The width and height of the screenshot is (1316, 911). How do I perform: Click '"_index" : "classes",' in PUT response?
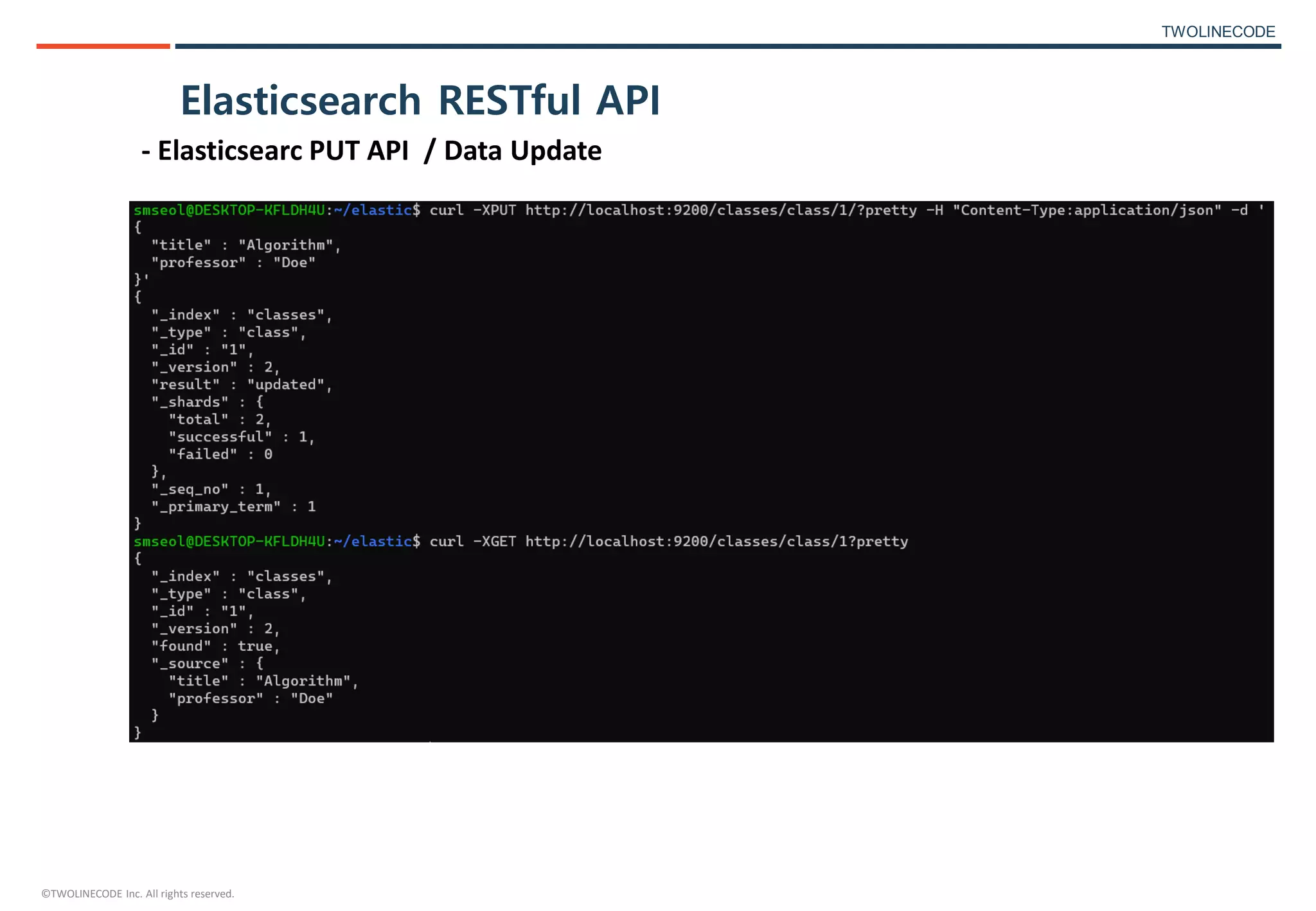pos(242,315)
